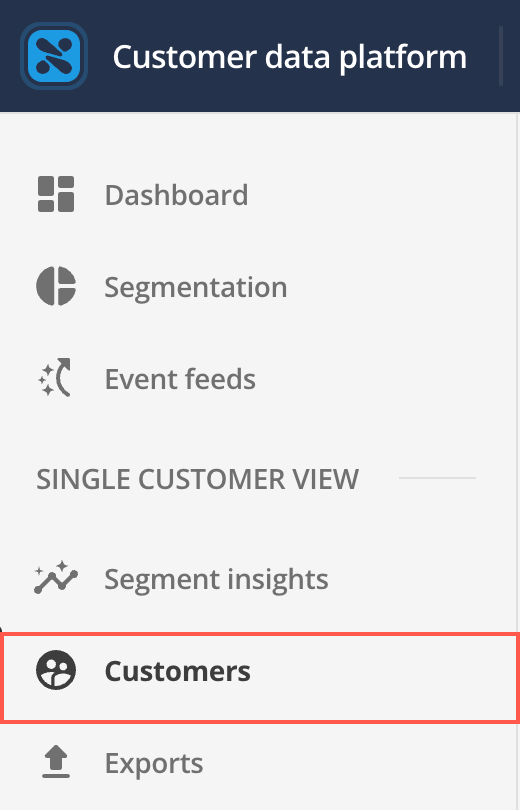Select the Exports upload arrow icon
Viewport: 520px width, 810px height.
(56, 762)
